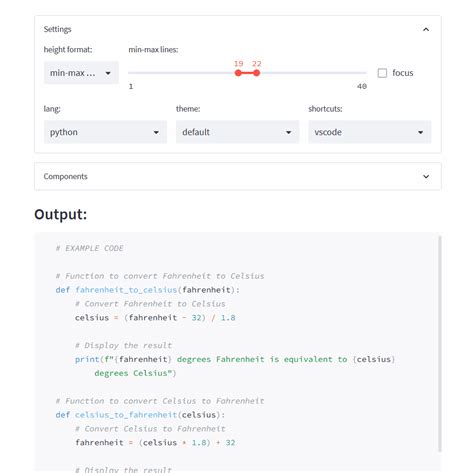The height and width of the screenshot is (473, 474).
Task: Open the shortcuts dropdown showing vscode
Action: click(x=369, y=132)
